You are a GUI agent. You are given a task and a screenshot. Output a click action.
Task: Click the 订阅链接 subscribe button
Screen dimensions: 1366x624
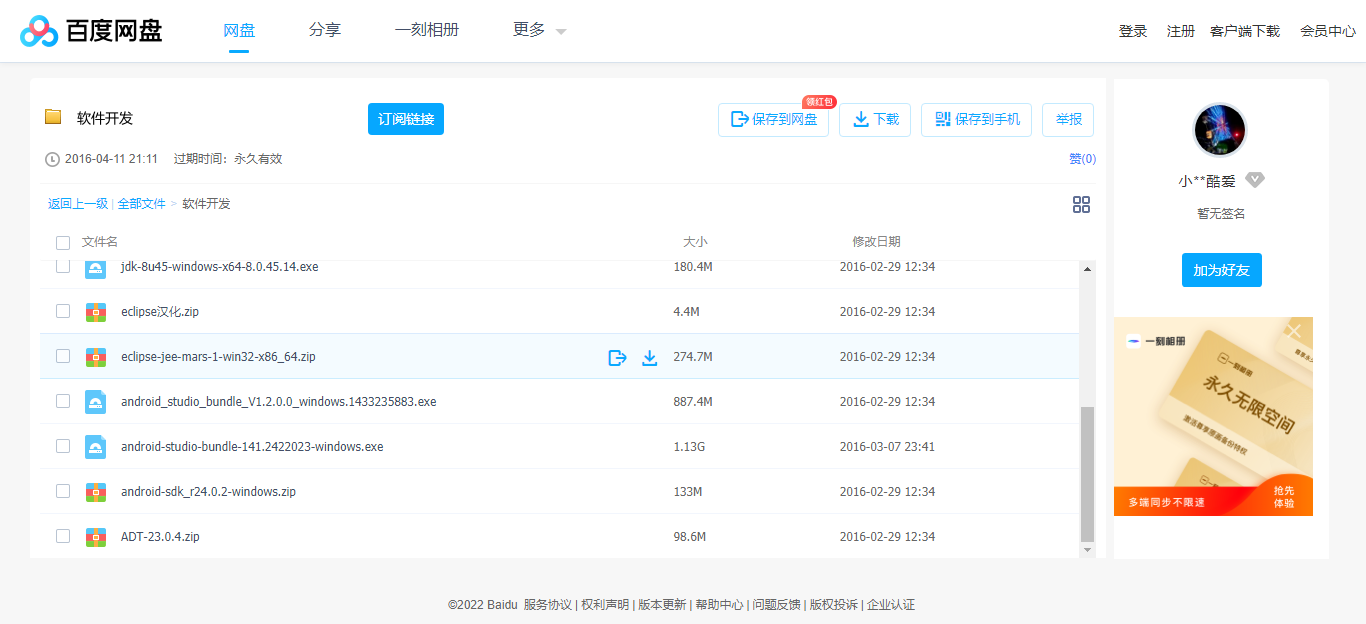coord(405,118)
